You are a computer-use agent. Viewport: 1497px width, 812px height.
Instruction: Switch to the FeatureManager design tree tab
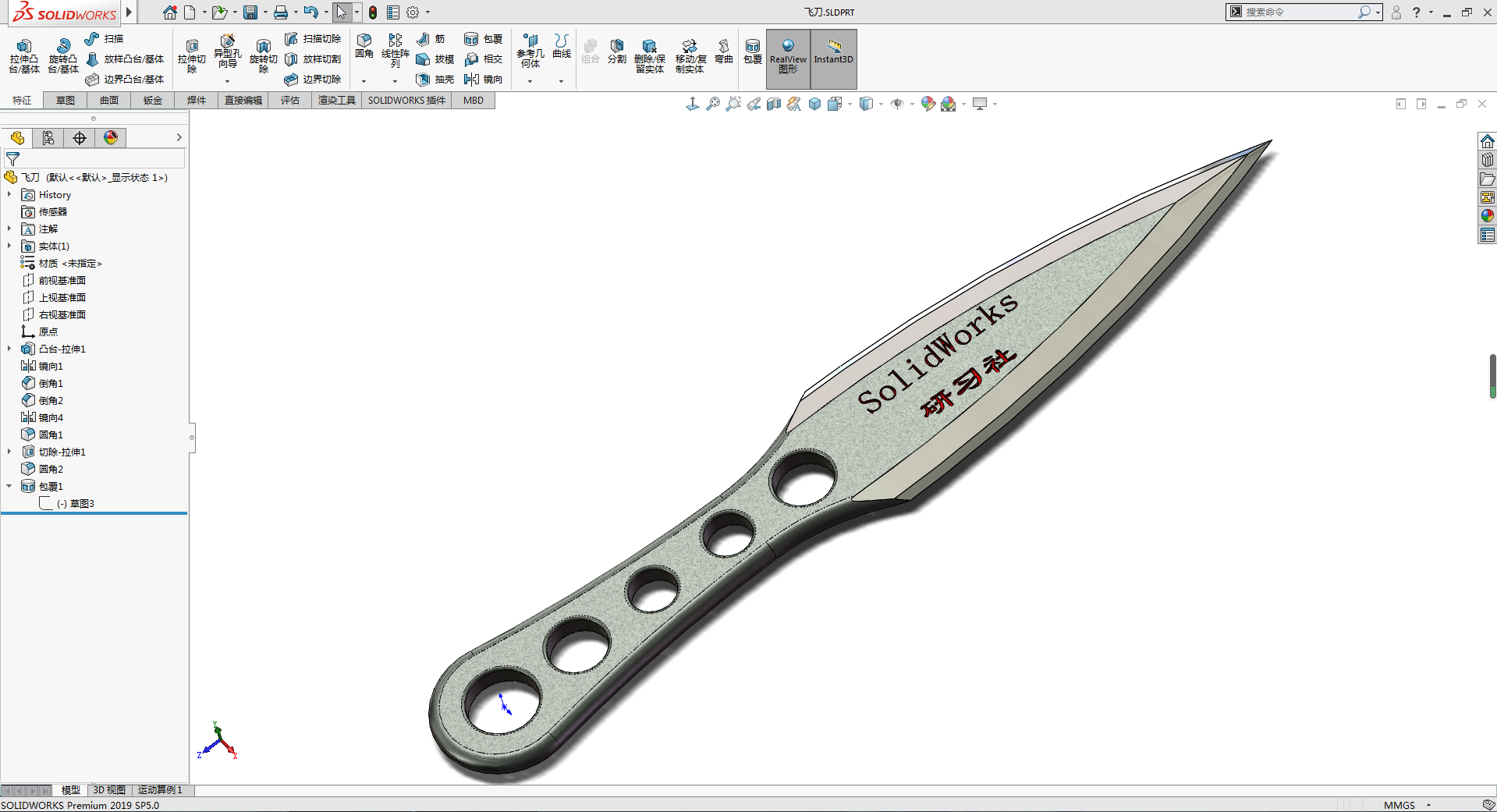click(17, 138)
